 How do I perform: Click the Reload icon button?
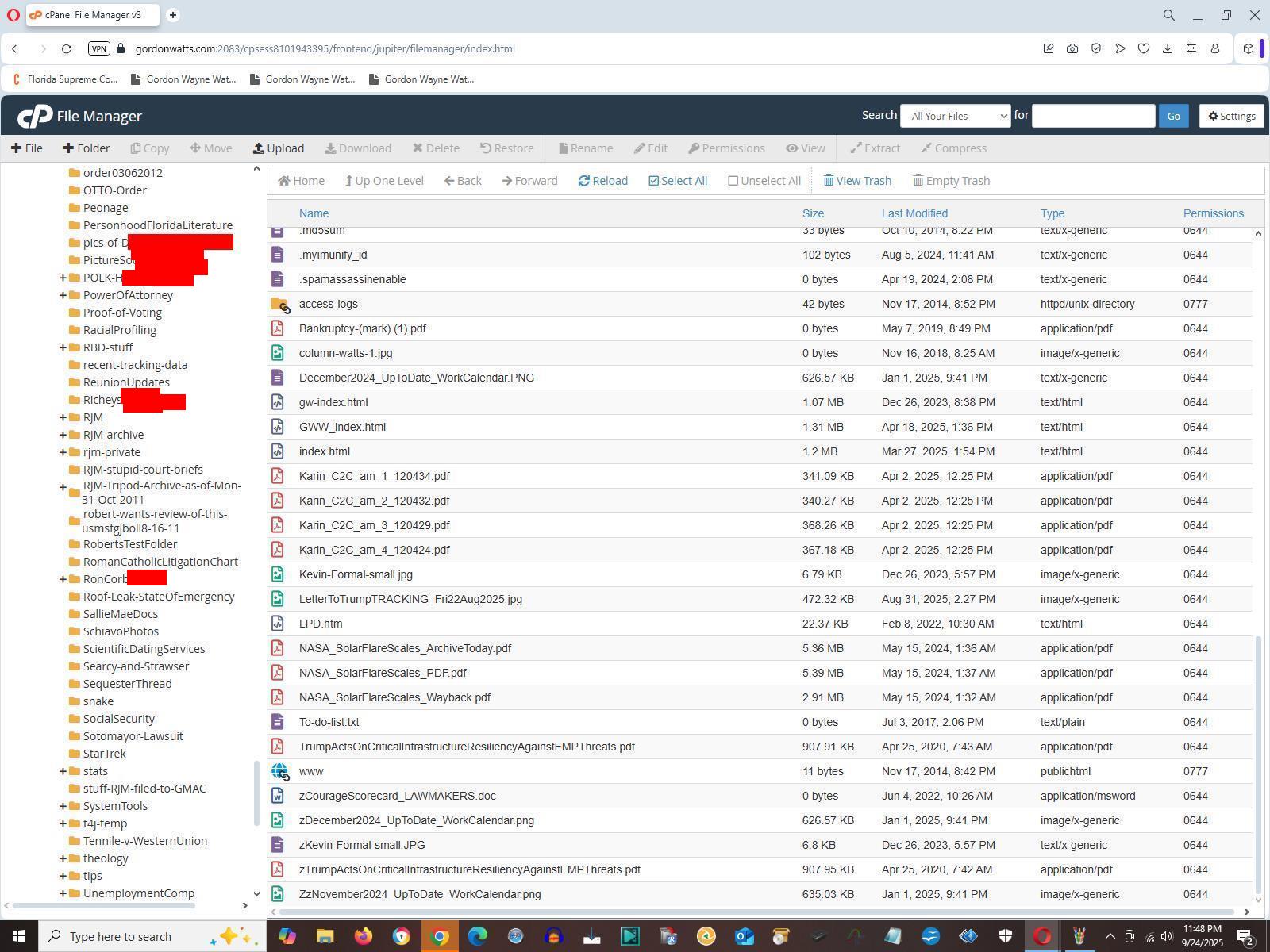[602, 181]
